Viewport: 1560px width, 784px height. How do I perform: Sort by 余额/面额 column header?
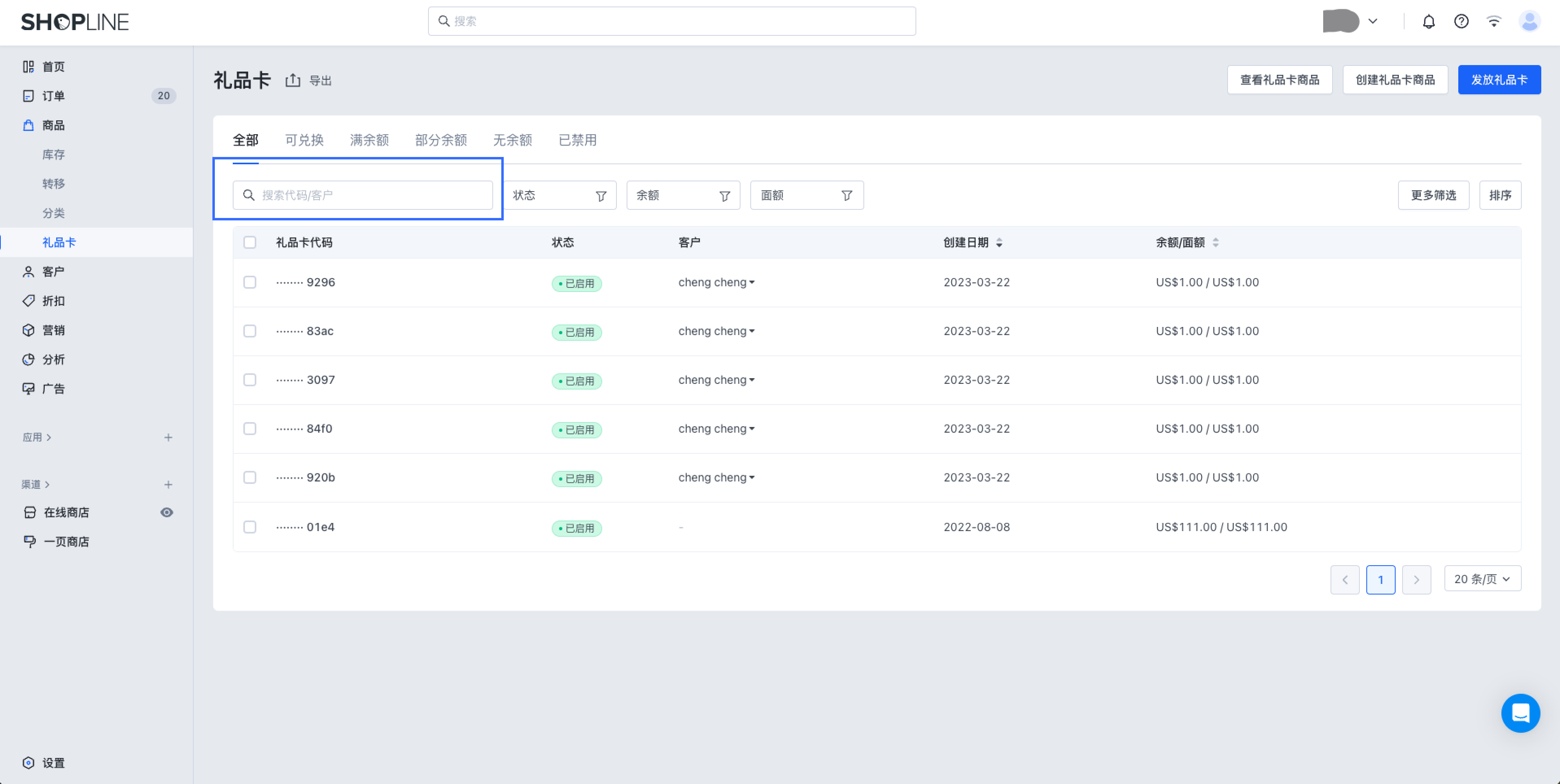point(1187,242)
